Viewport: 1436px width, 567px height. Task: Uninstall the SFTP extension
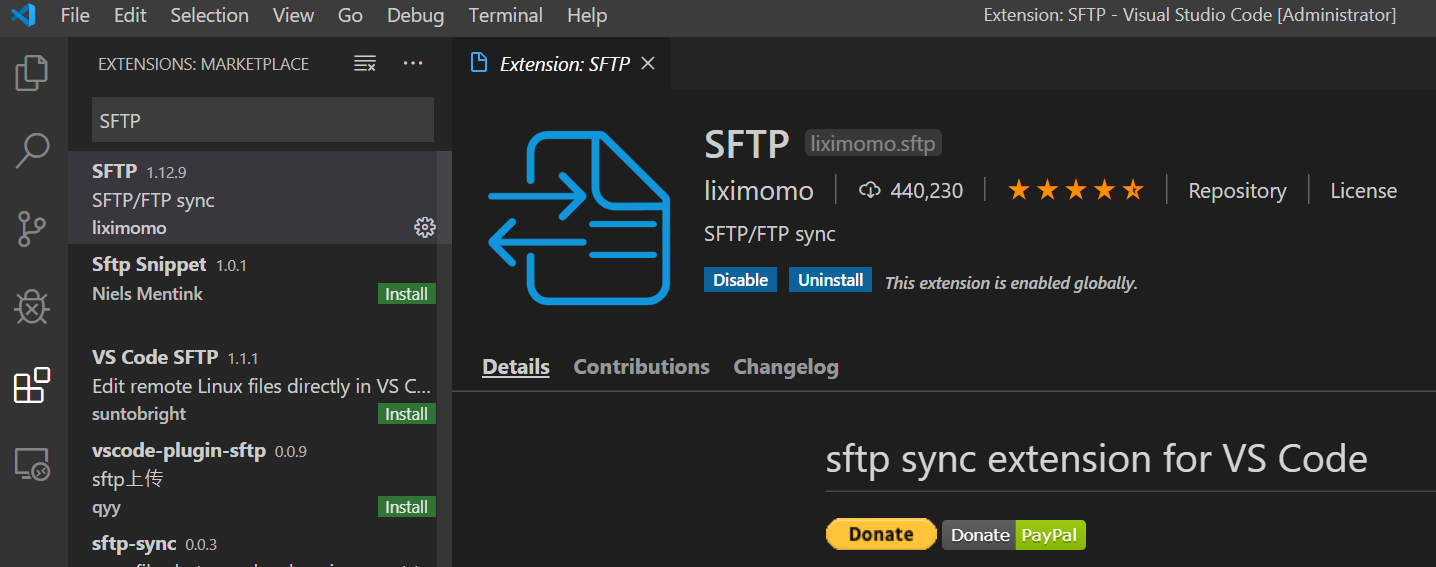click(830, 280)
